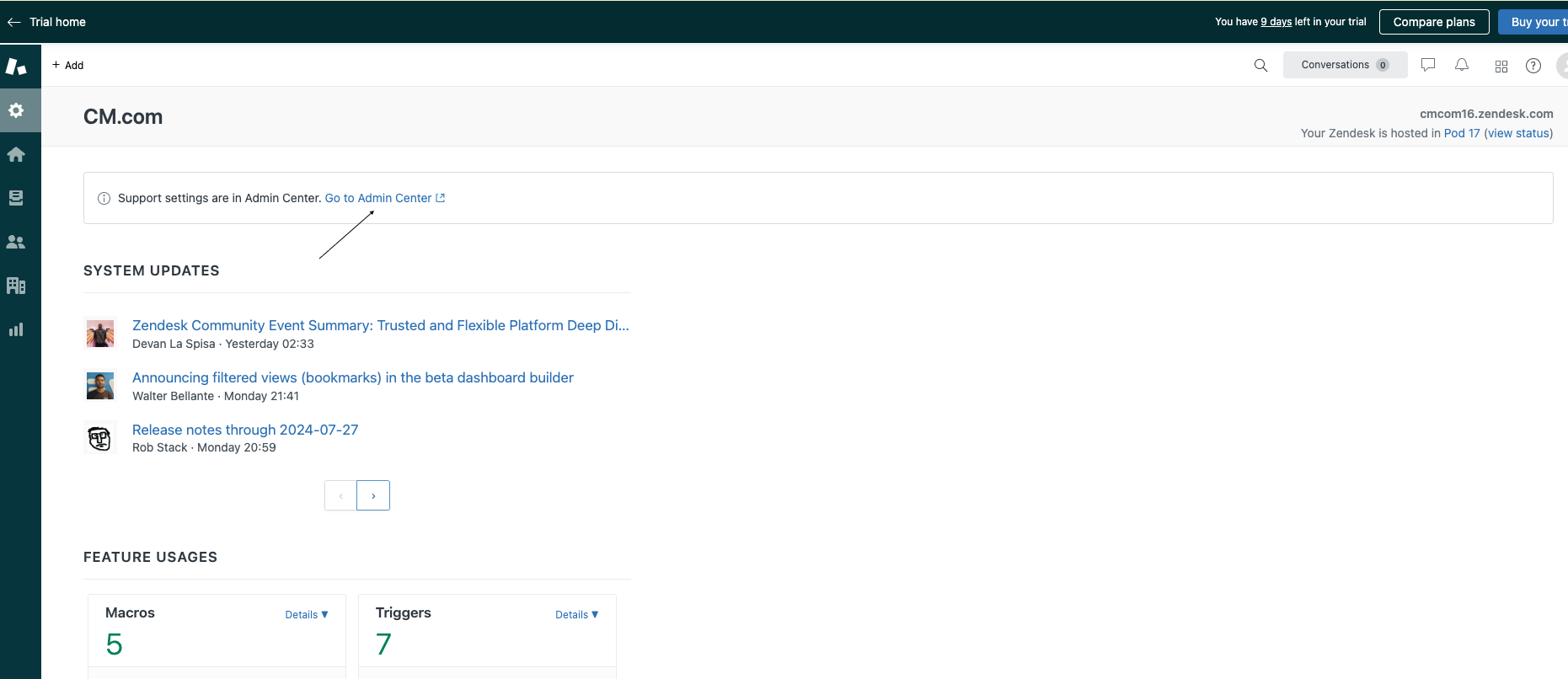Open the notifications bell icon

1462,65
